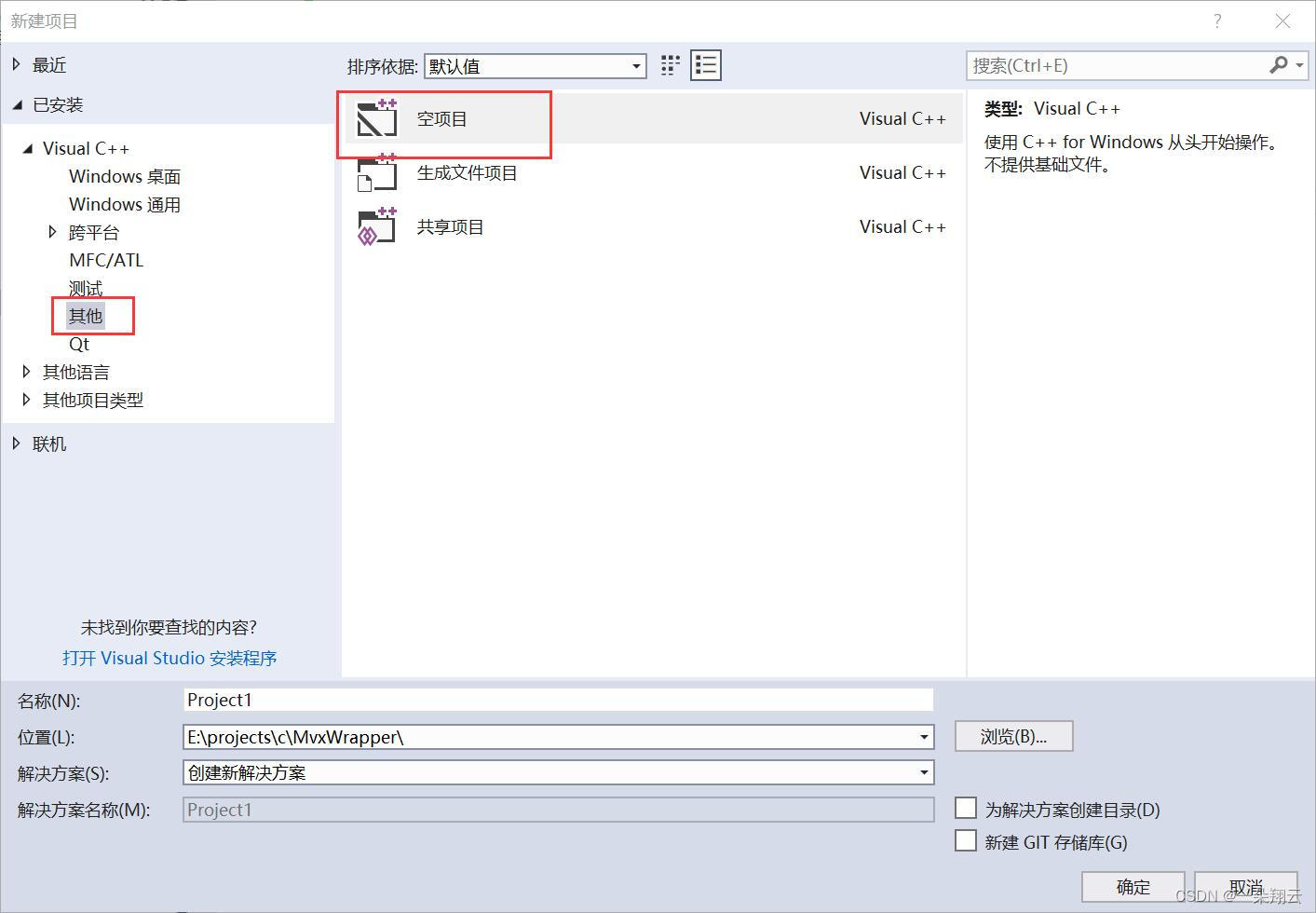Switch to medium list view icon
The height and width of the screenshot is (913, 1316).
(706, 65)
